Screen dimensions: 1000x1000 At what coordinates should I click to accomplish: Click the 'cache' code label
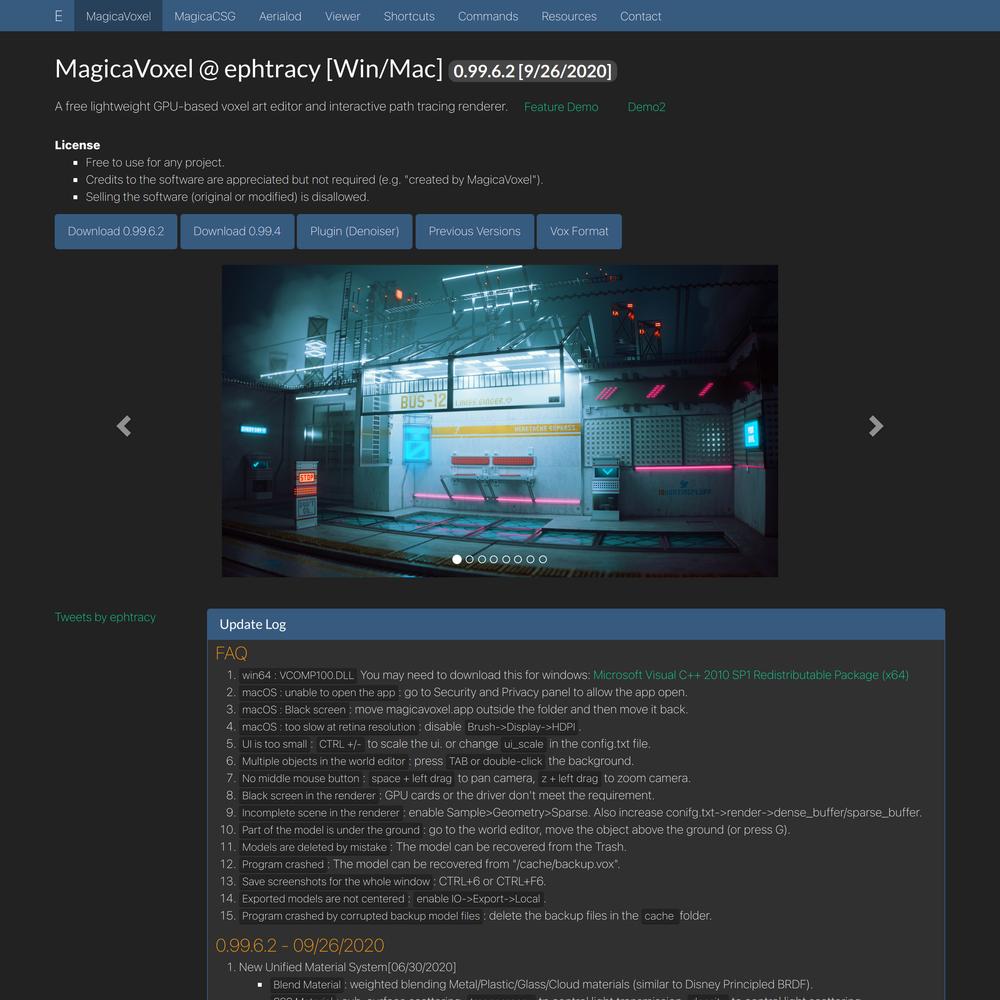659,916
